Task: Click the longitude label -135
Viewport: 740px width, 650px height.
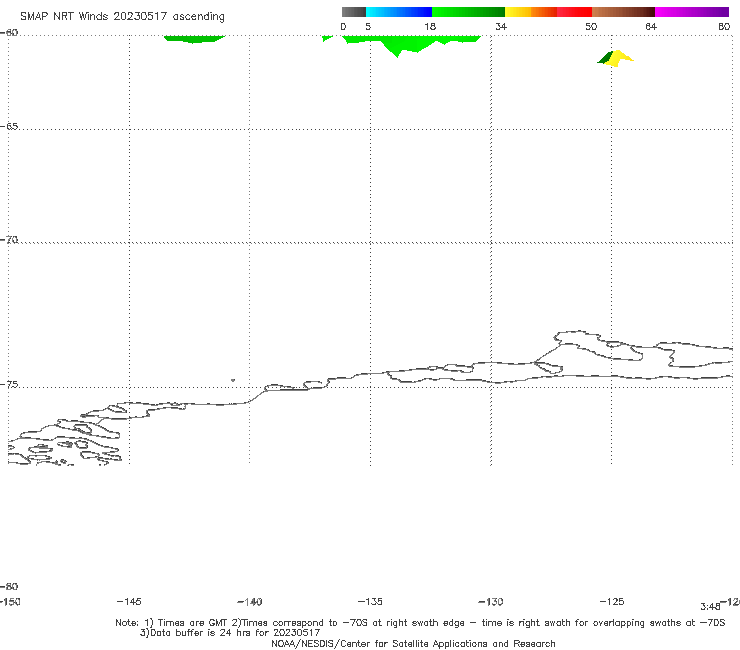Action: point(370,601)
